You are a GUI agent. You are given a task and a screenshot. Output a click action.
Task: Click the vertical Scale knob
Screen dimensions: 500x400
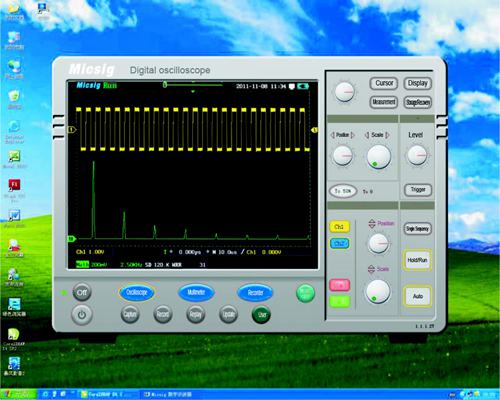(378, 291)
